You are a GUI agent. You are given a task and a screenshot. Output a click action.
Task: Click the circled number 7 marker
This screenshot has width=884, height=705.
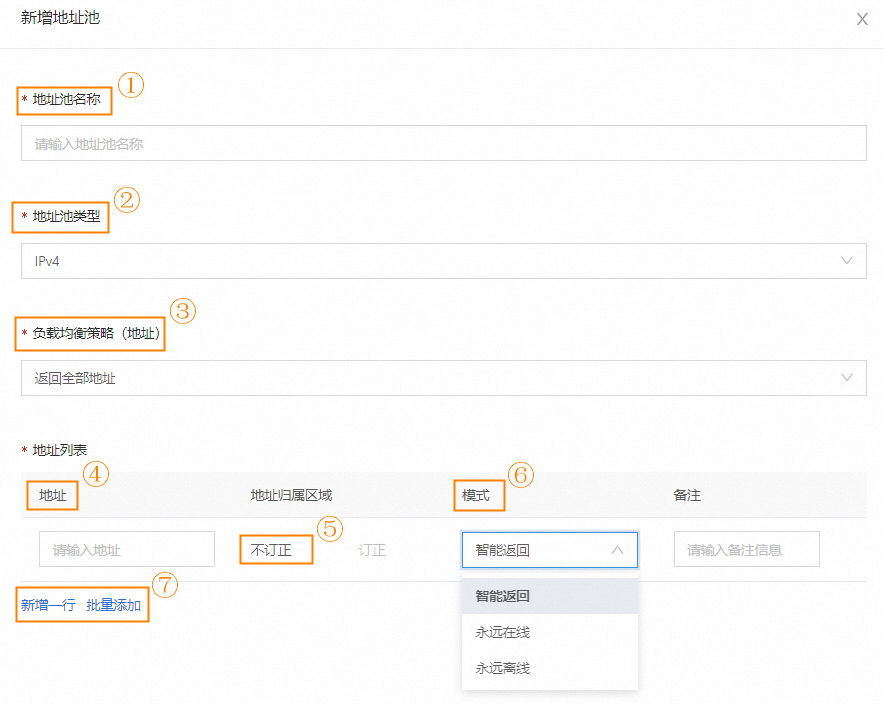pyautogui.click(x=165, y=585)
